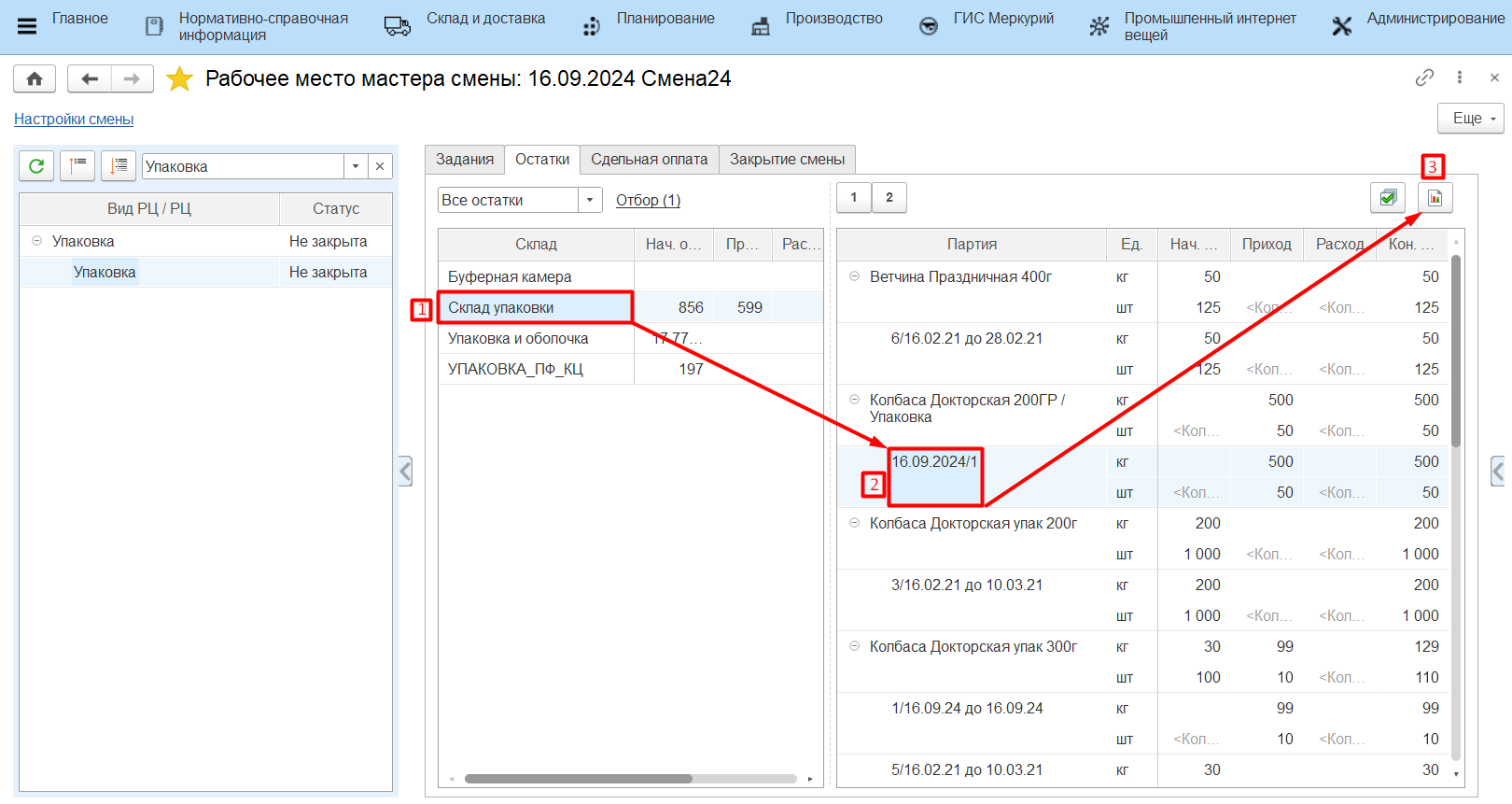The image size is (1512, 804).
Task: Select the Буферная камера warehouse row
Action: pos(536,276)
